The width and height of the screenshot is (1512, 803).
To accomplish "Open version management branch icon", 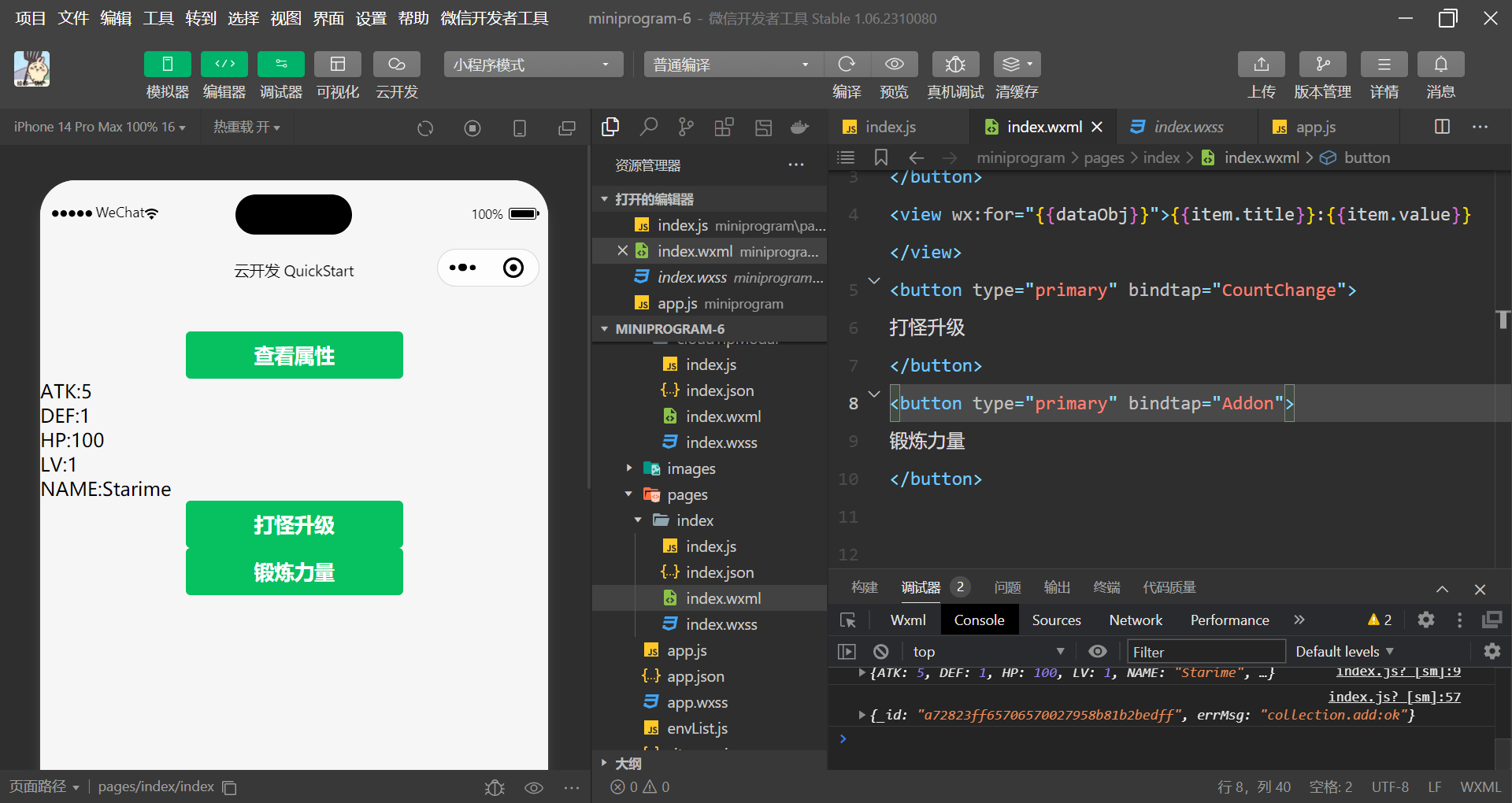I will point(1322,65).
